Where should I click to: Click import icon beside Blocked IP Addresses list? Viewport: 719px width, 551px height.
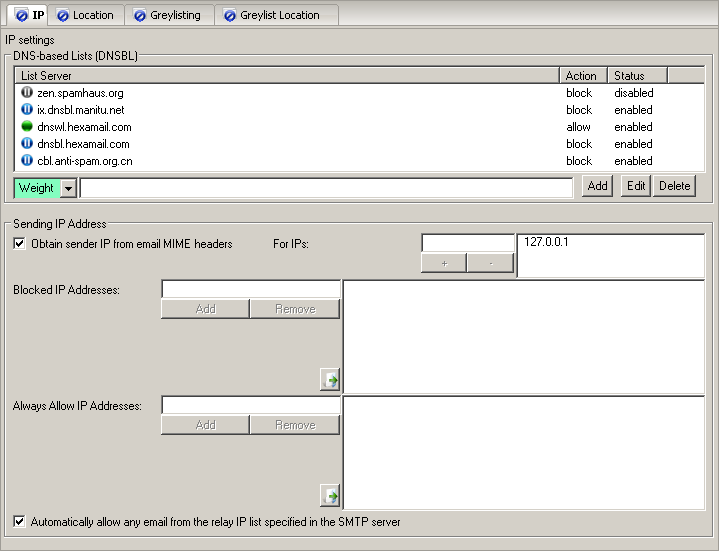[330, 379]
